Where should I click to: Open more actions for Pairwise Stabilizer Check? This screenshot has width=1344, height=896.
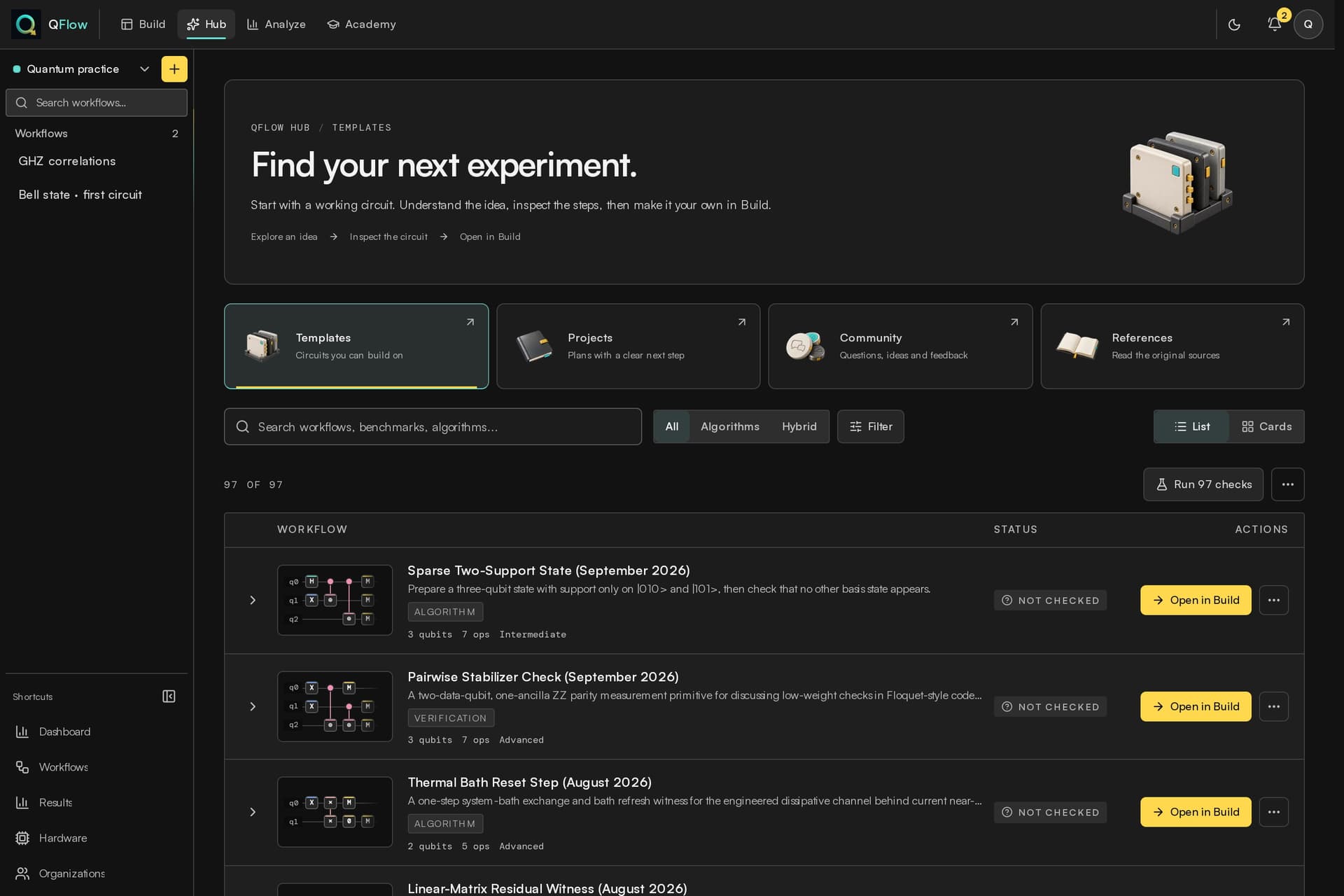1273,707
